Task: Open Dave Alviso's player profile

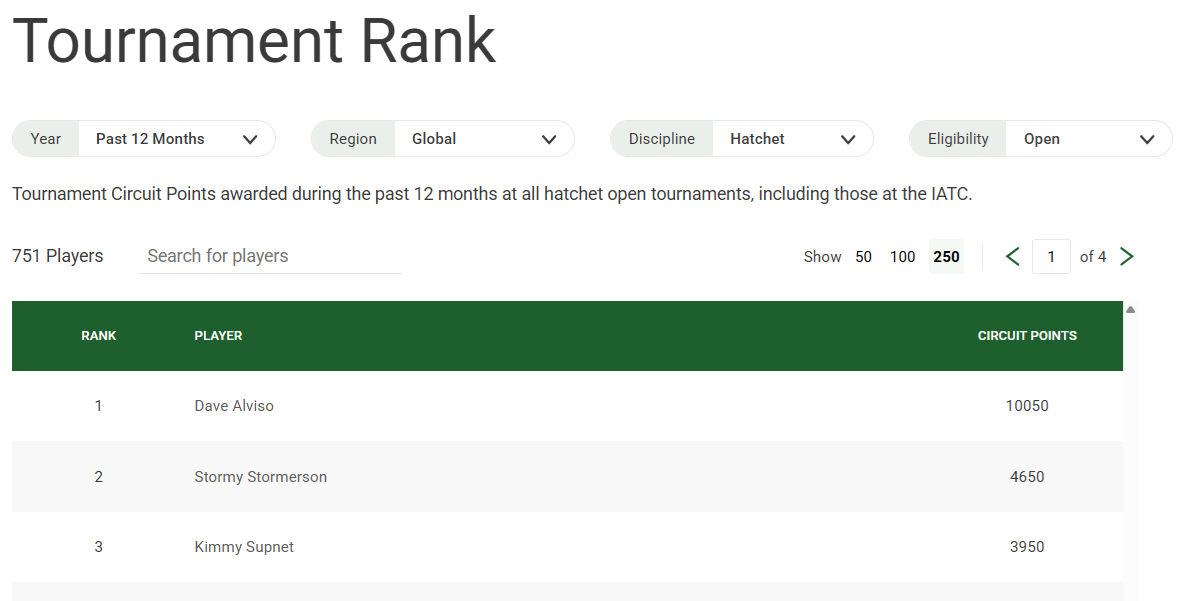Action: (234, 406)
